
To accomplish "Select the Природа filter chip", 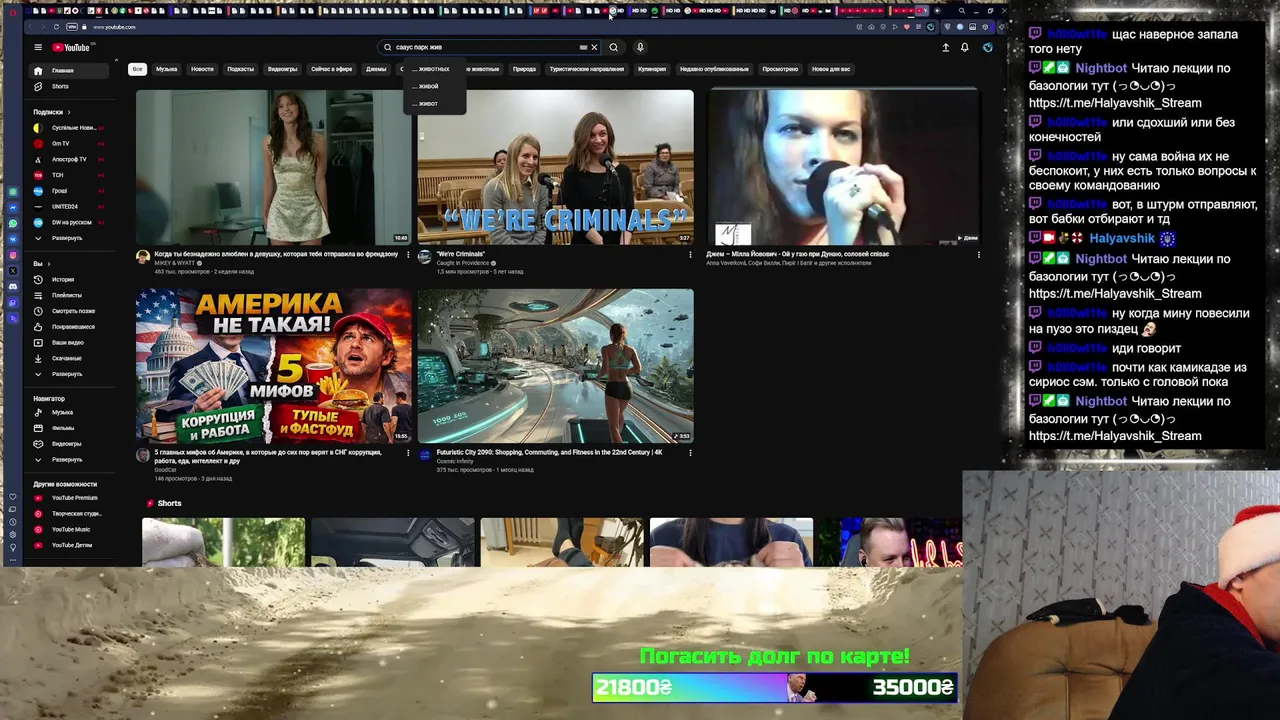I will pos(524,69).
